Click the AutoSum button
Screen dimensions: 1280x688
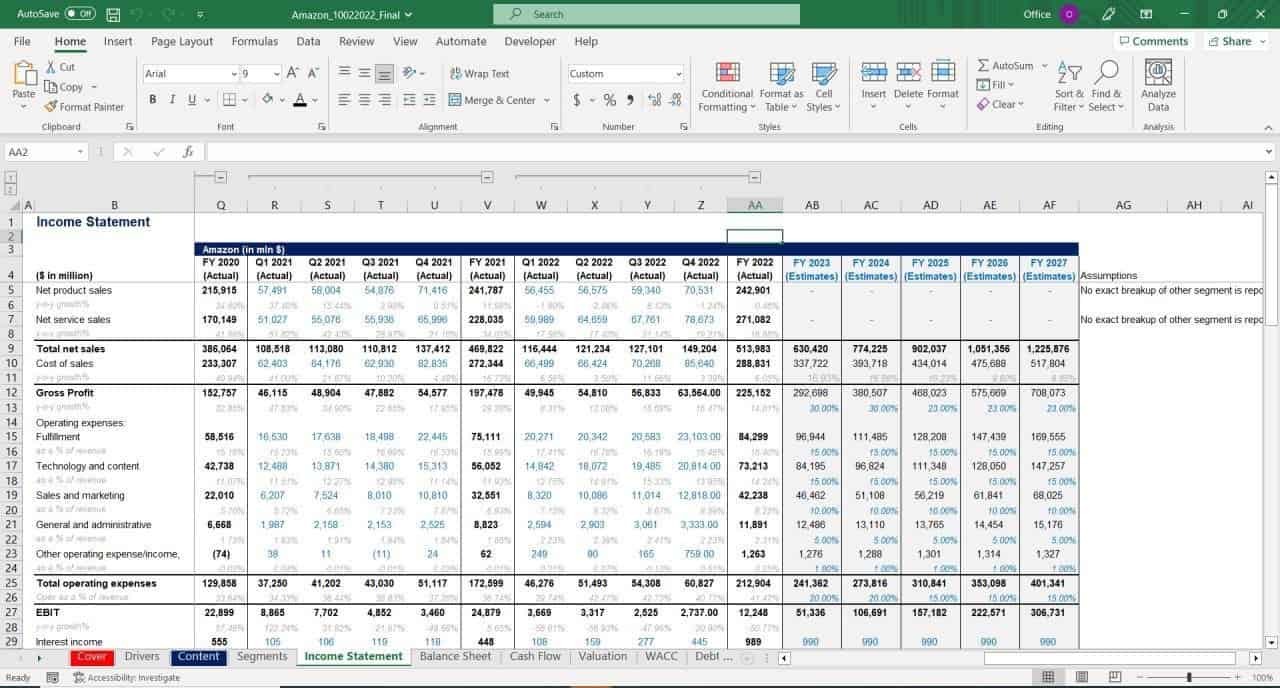tap(1005, 65)
